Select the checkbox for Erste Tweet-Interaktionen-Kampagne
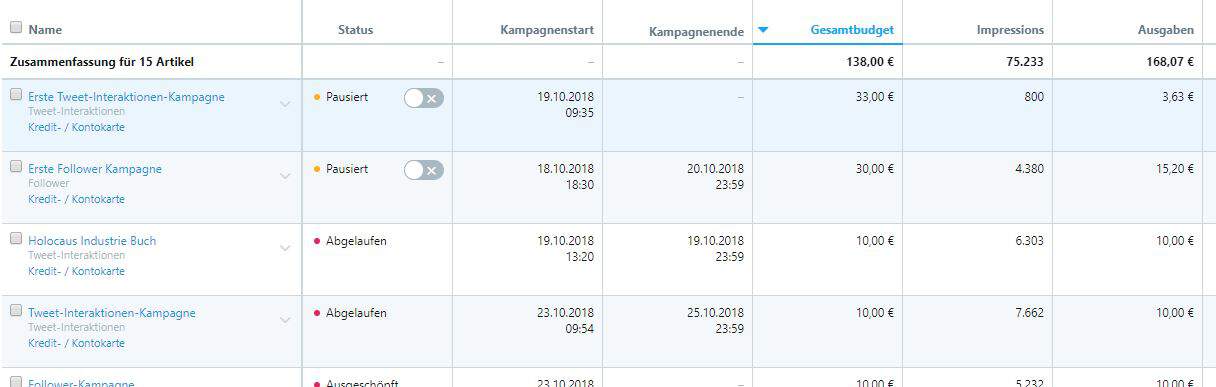The image size is (1216, 387). (15, 95)
